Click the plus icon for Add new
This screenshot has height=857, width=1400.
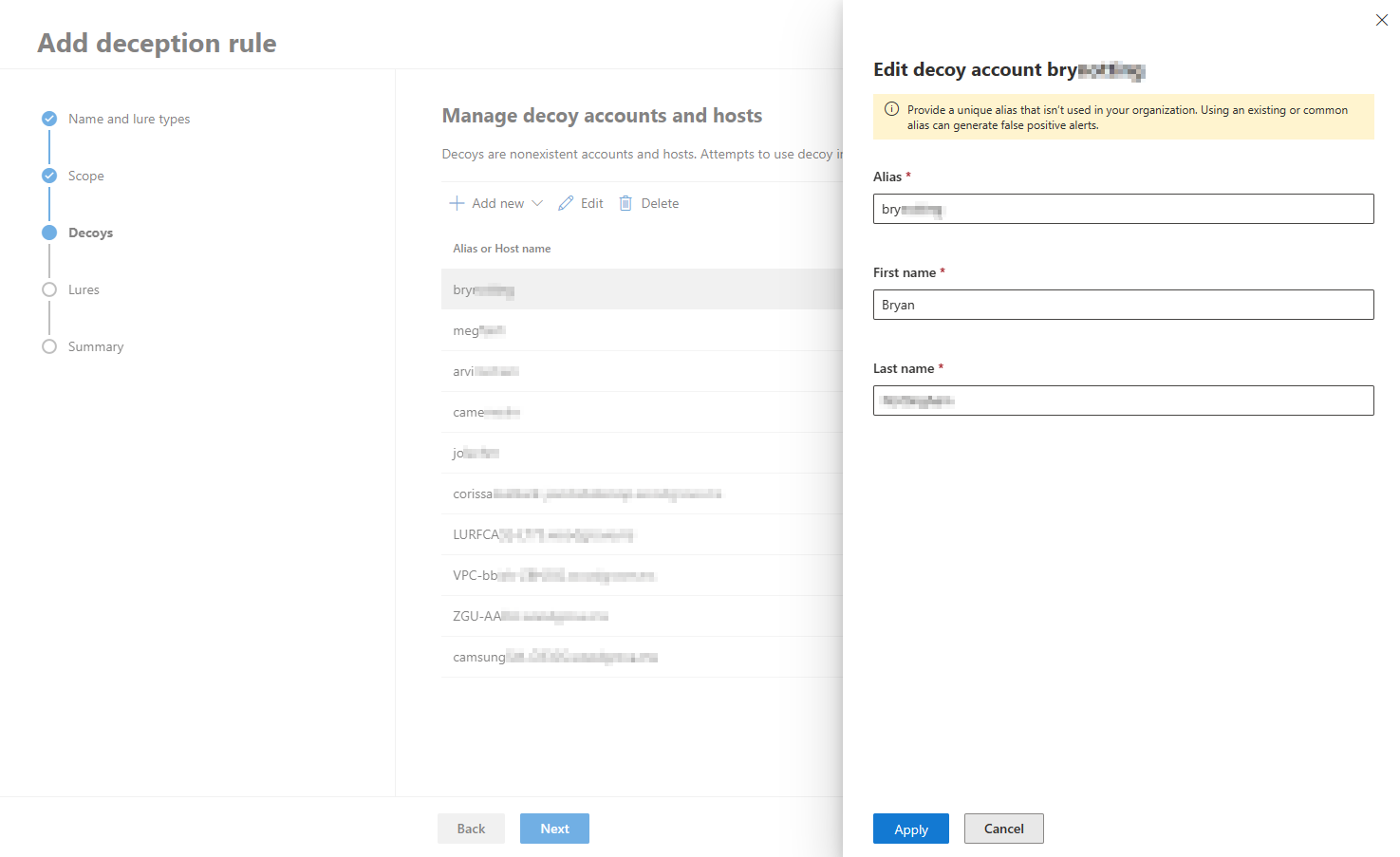[457, 203]
